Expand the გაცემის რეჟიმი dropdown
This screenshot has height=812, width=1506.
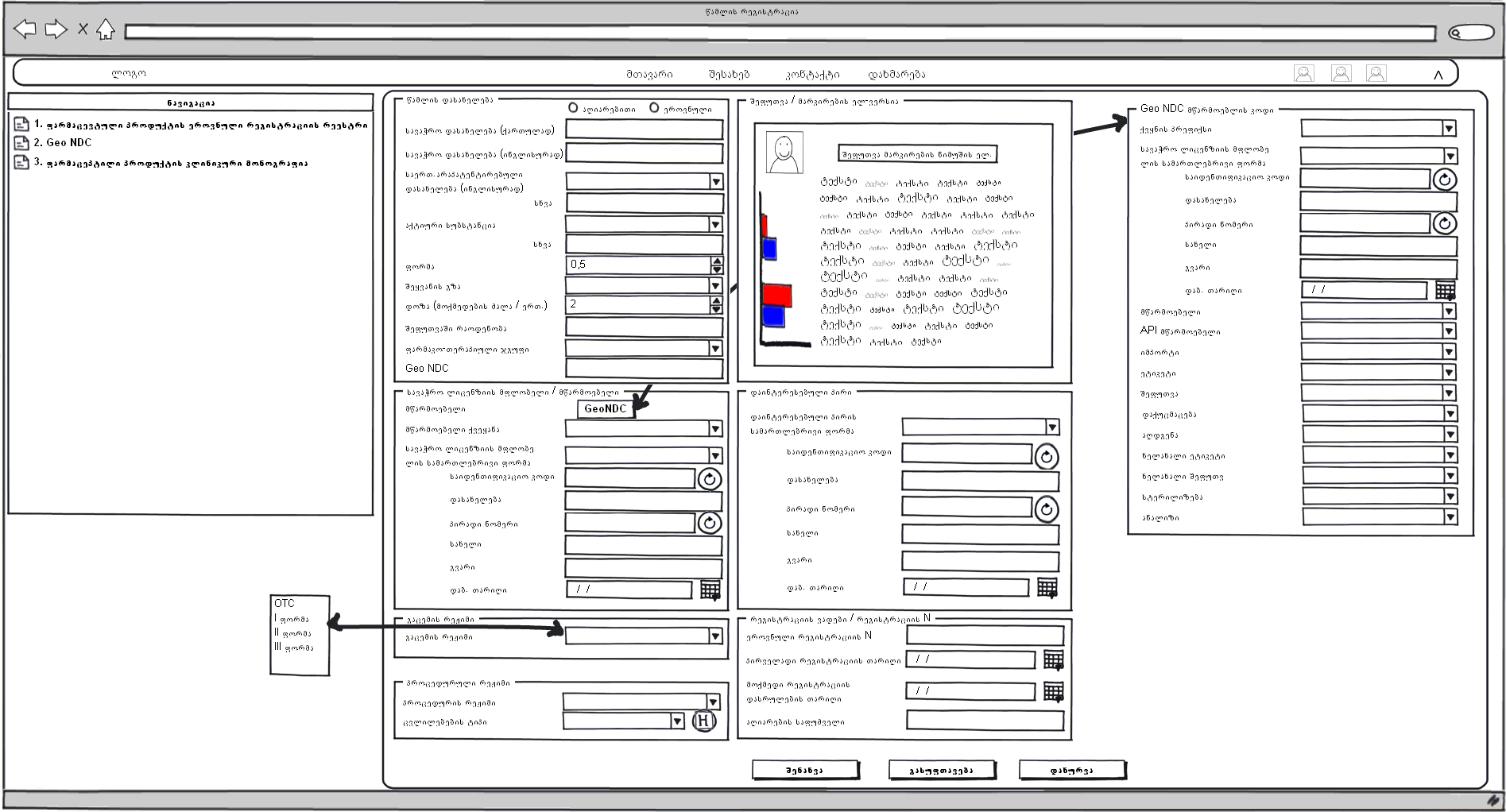[x=715, y=636]
